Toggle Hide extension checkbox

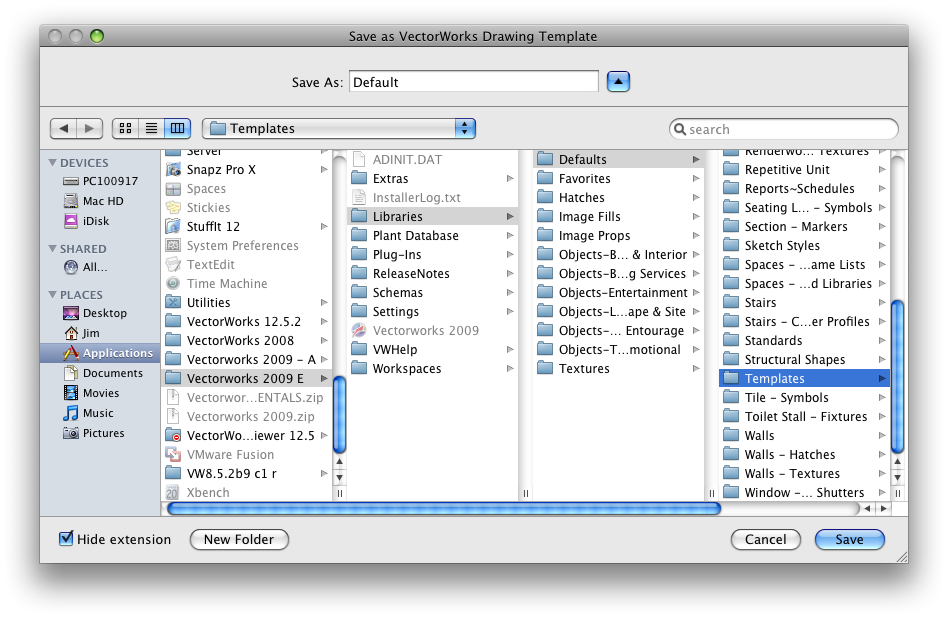(x=67, y=539)
